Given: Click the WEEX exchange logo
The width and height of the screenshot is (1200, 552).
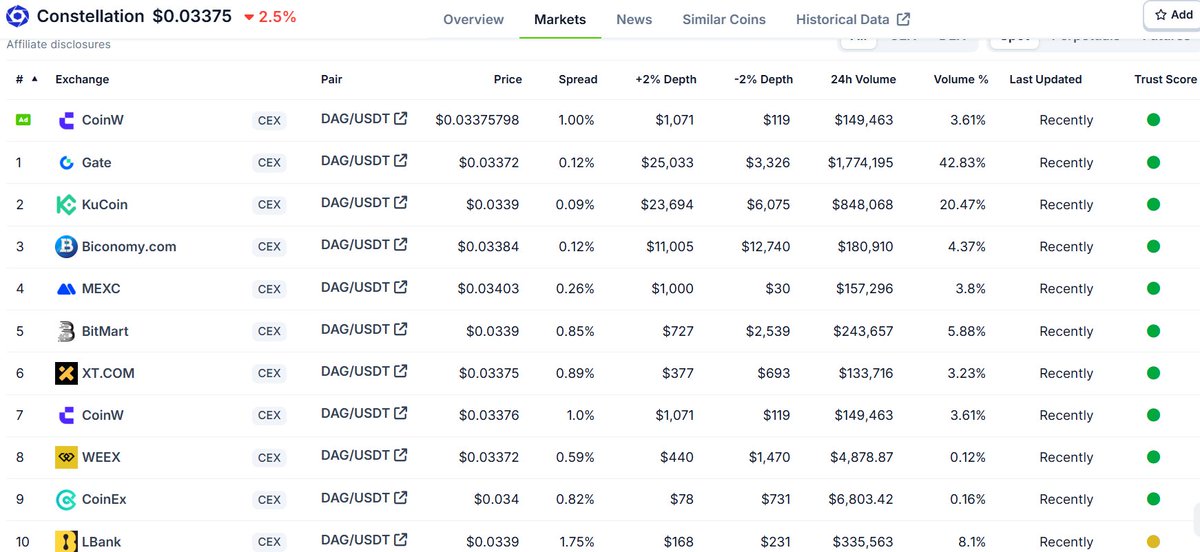Looking at the screenshot, I should coord(66,457).
